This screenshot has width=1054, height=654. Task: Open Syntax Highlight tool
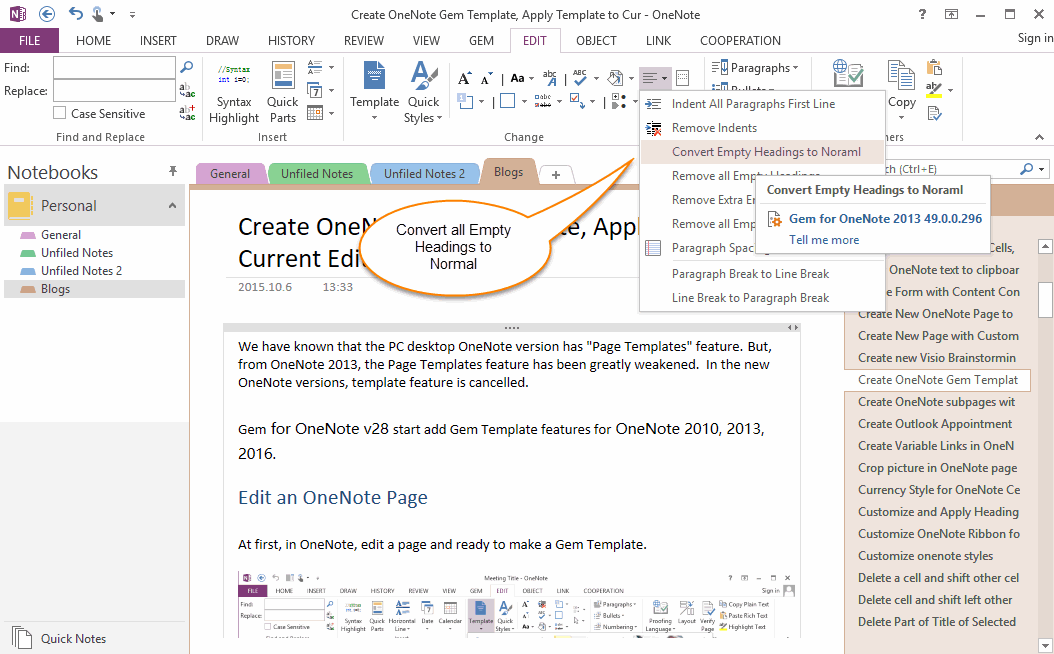click(x=234, y=93)
